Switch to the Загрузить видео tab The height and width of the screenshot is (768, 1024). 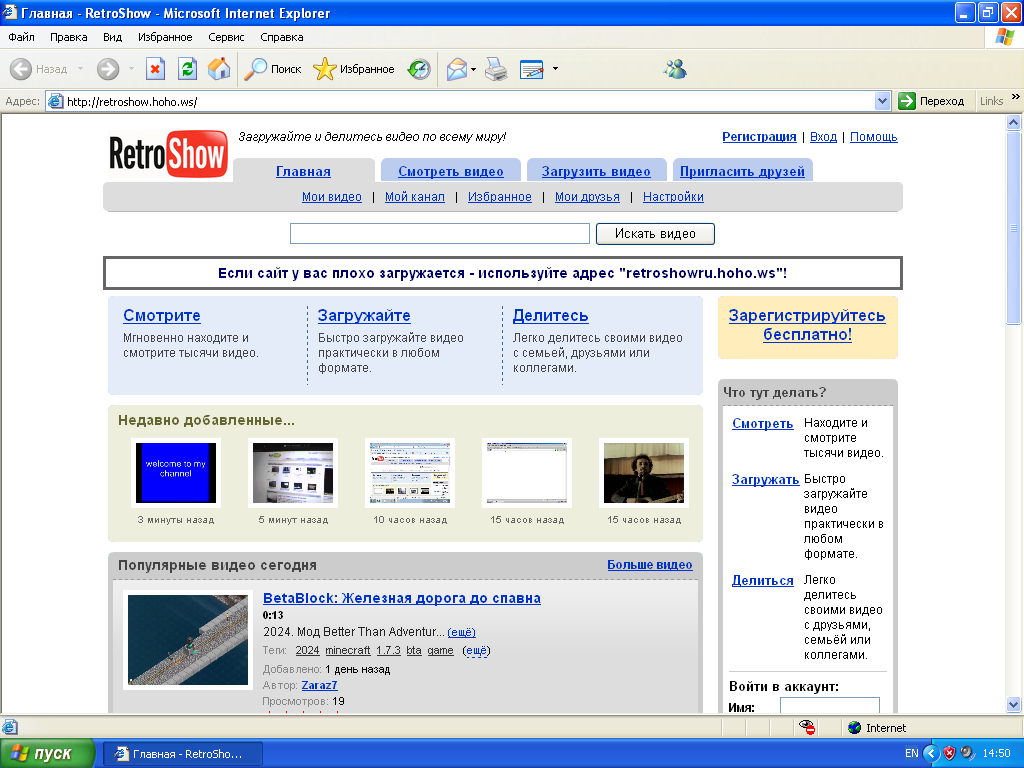596,171
